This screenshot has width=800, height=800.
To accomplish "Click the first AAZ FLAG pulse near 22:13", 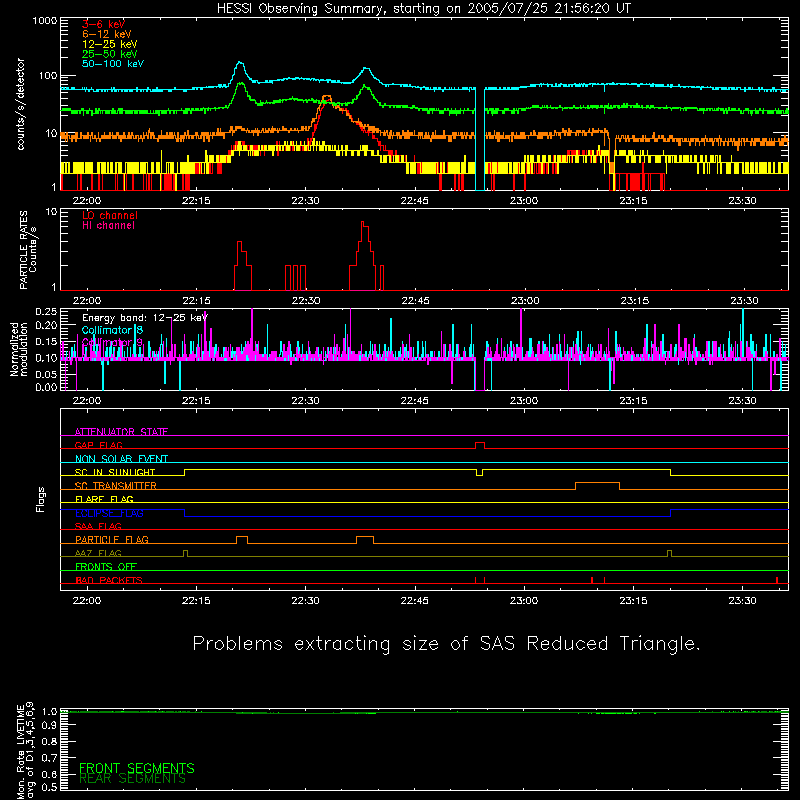I will [185, 554].
